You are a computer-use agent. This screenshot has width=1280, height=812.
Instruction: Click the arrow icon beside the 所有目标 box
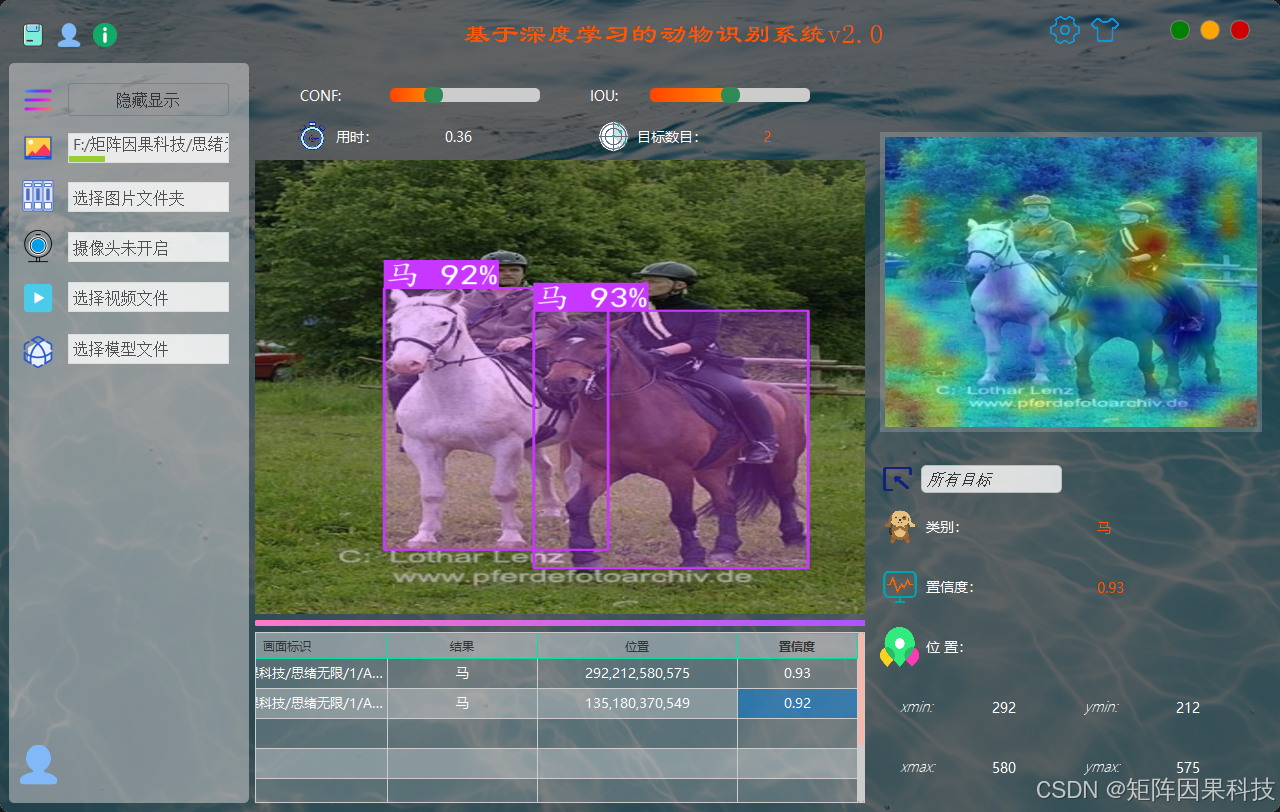(897, 479)
